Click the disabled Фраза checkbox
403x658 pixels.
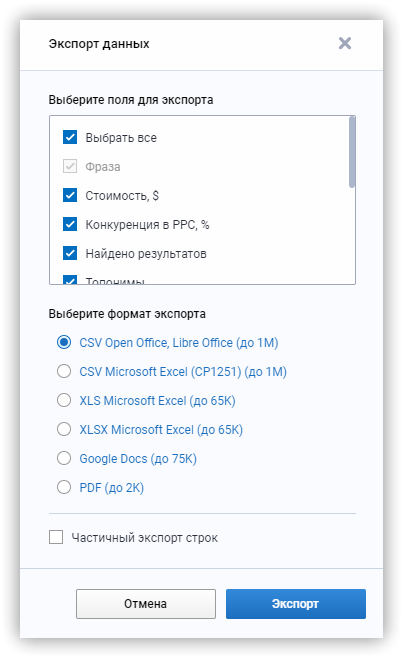coord(70,166)
